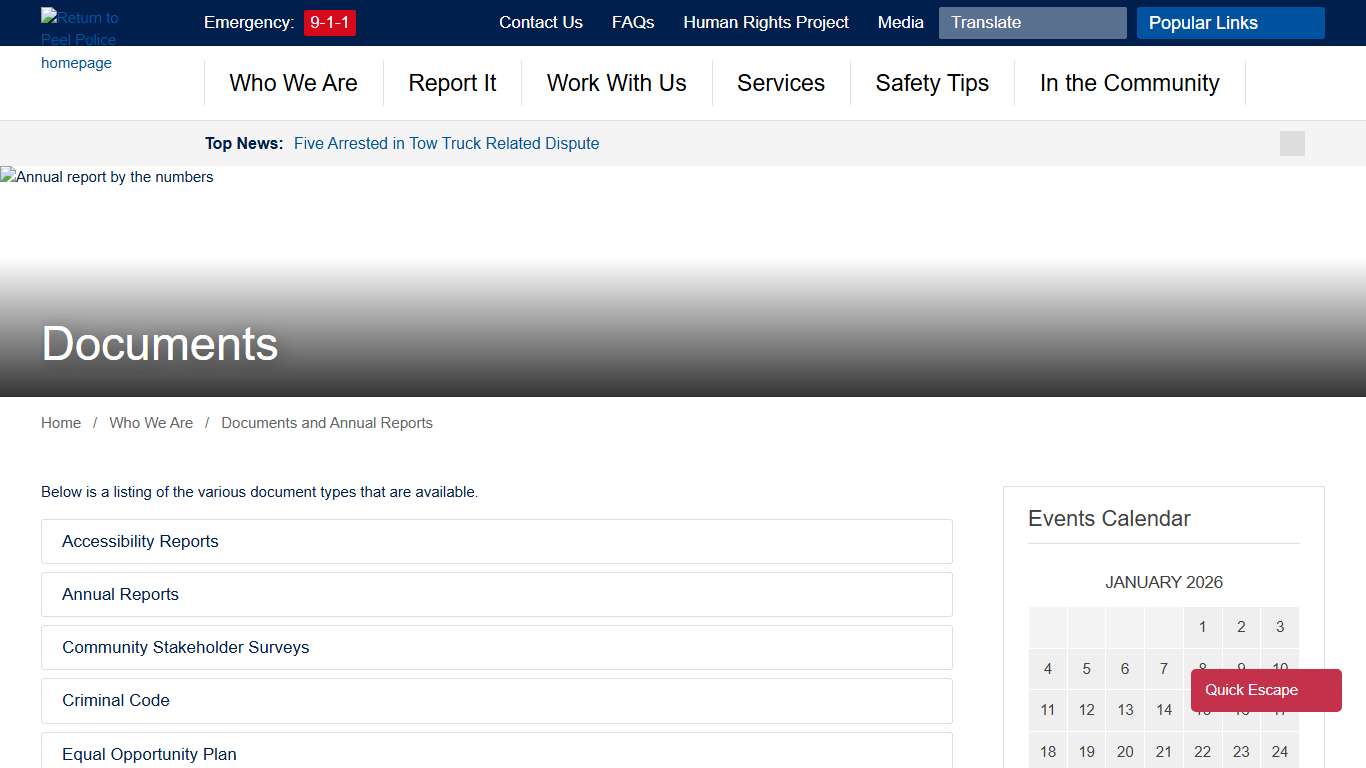Open the Human Rights Project link
This screenshot has width=1366, height=768.
click(766, 23)
